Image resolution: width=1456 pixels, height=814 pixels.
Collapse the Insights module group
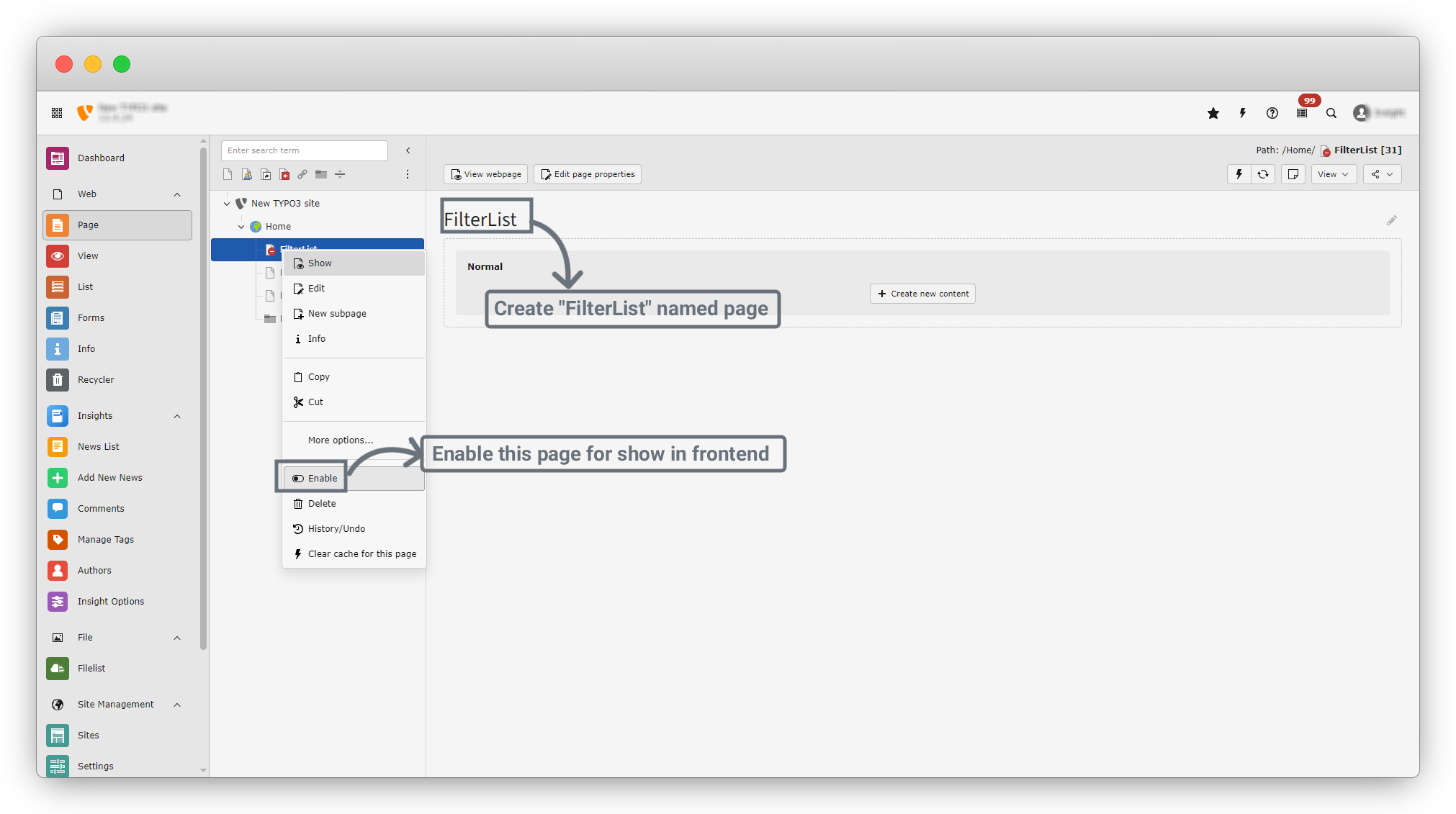point(177,416)
